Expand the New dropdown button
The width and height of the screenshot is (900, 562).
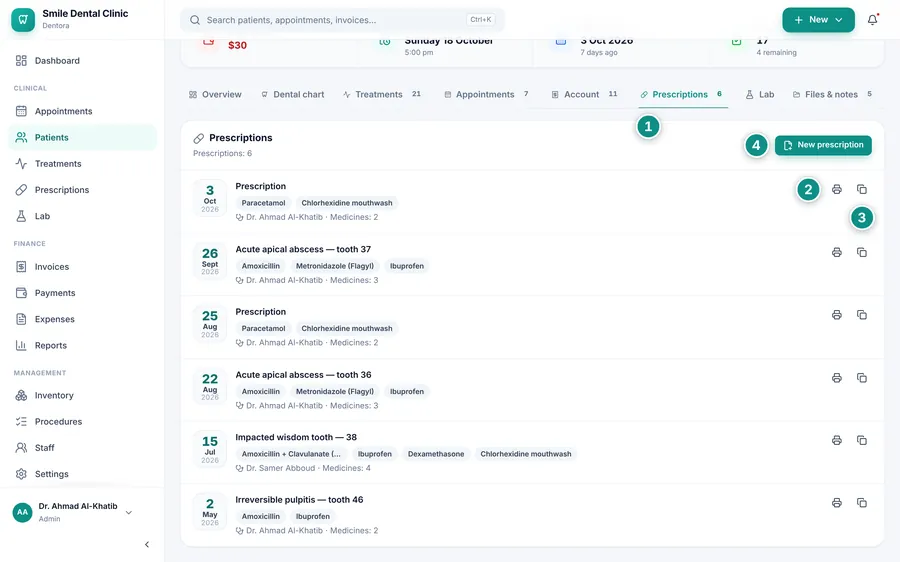[818, 20]
